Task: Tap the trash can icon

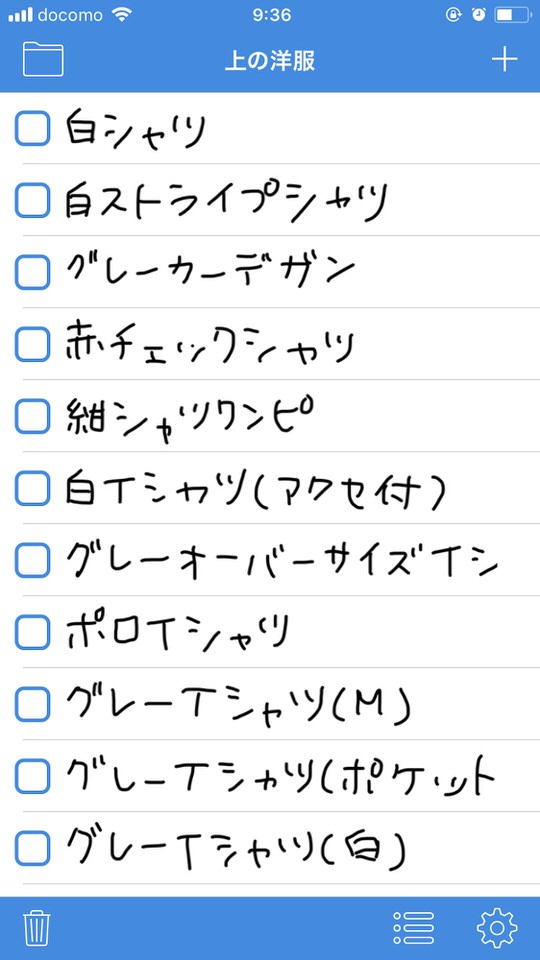Action: tap(37, 928)
